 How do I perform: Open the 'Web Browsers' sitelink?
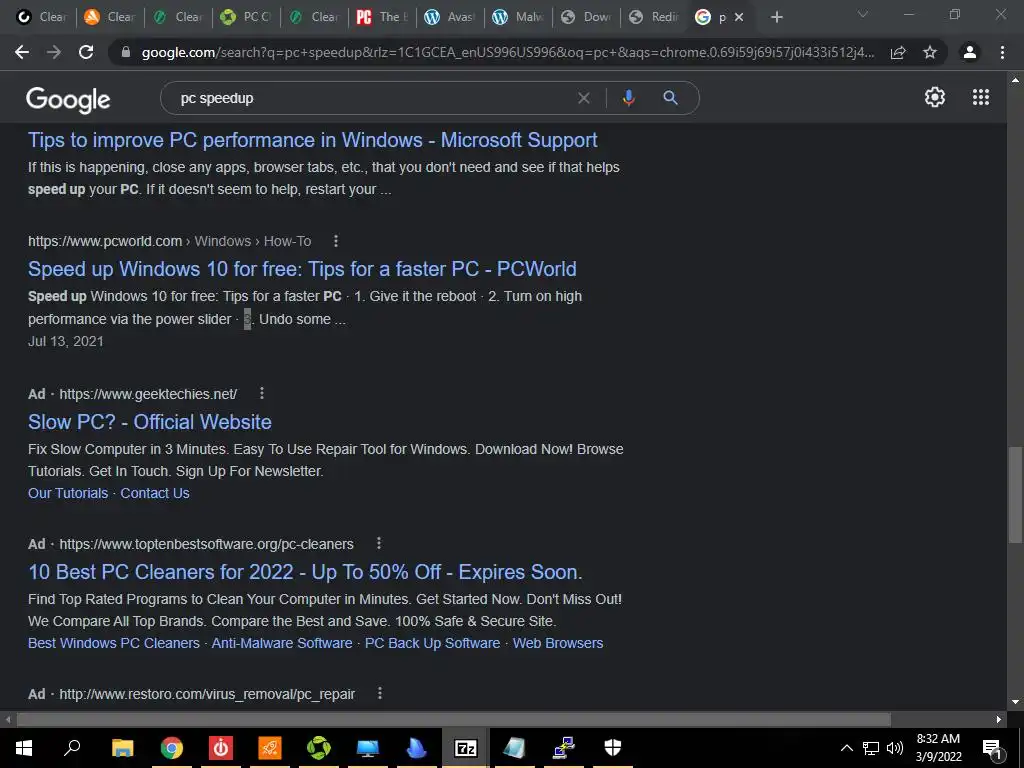[x=558, y=643]
